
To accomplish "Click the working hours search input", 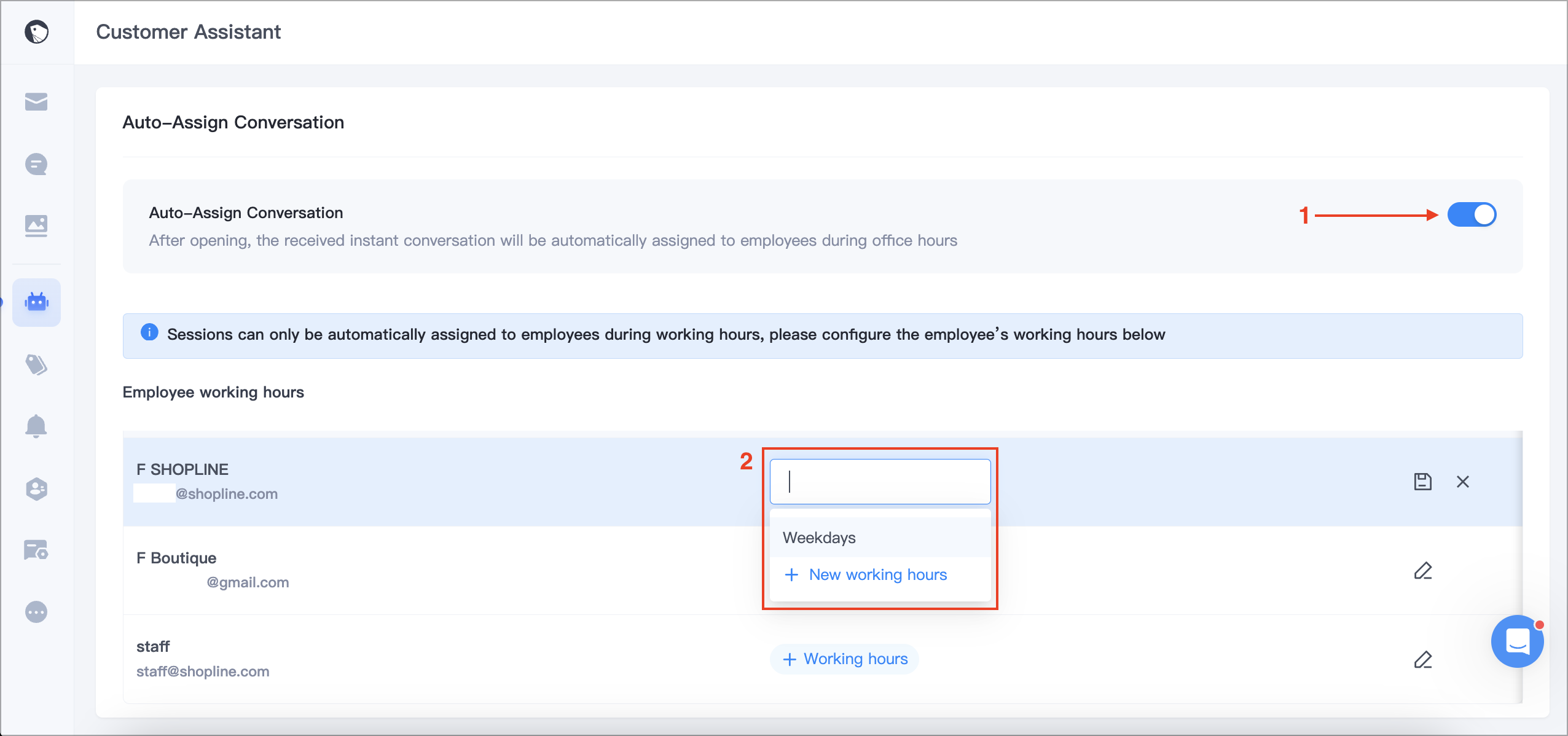I will [x=880, y=482].
